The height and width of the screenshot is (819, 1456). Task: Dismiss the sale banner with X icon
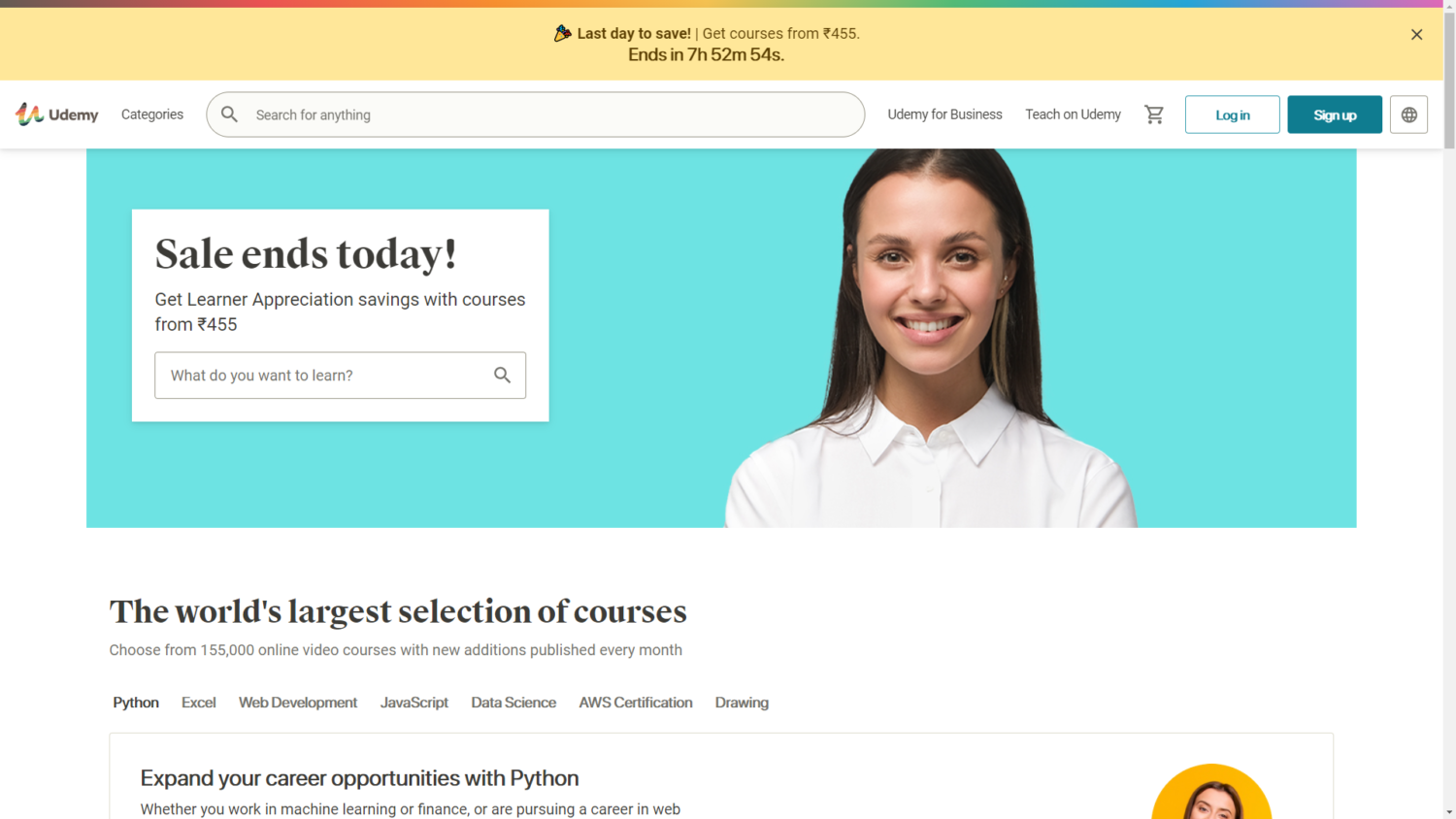pos(1416,35)
